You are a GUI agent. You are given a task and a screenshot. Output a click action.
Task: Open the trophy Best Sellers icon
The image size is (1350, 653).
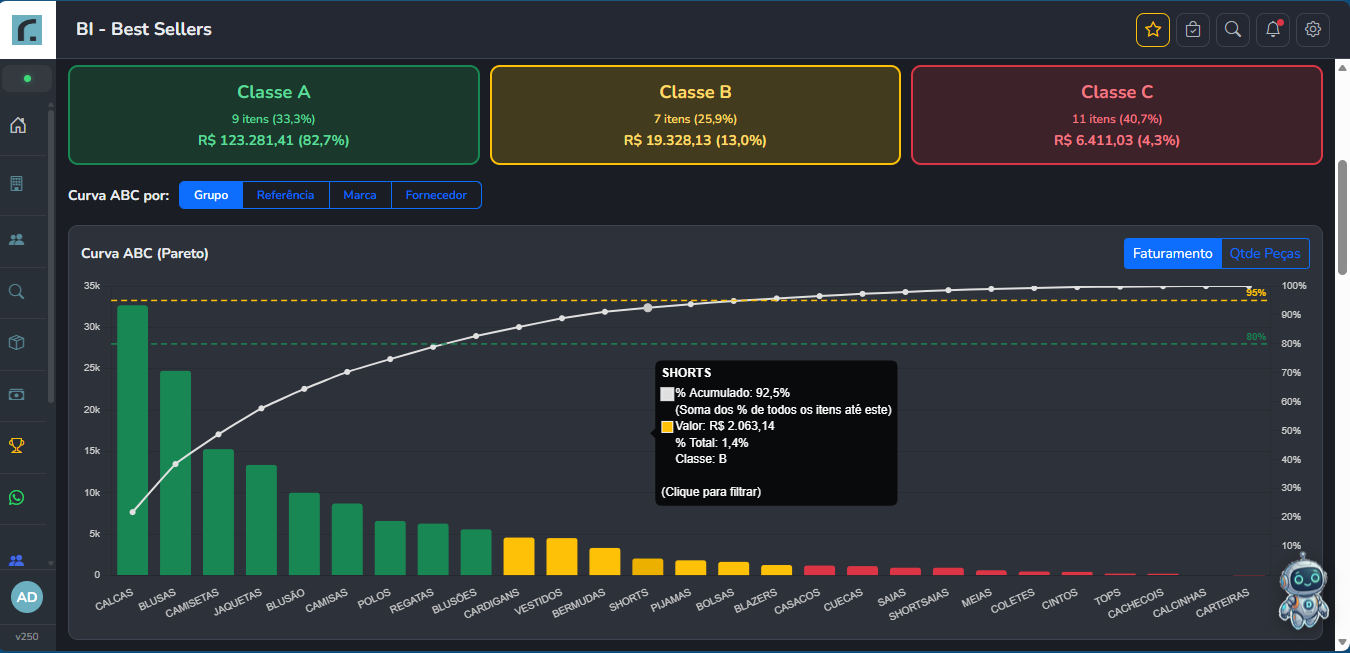tap(17, 445)
